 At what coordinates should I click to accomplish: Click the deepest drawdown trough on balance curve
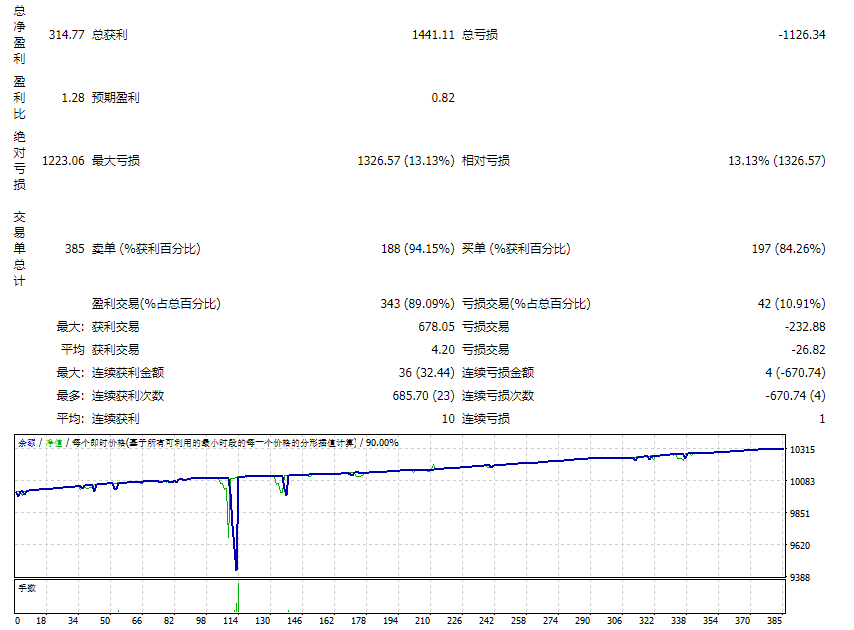point(236,568)
